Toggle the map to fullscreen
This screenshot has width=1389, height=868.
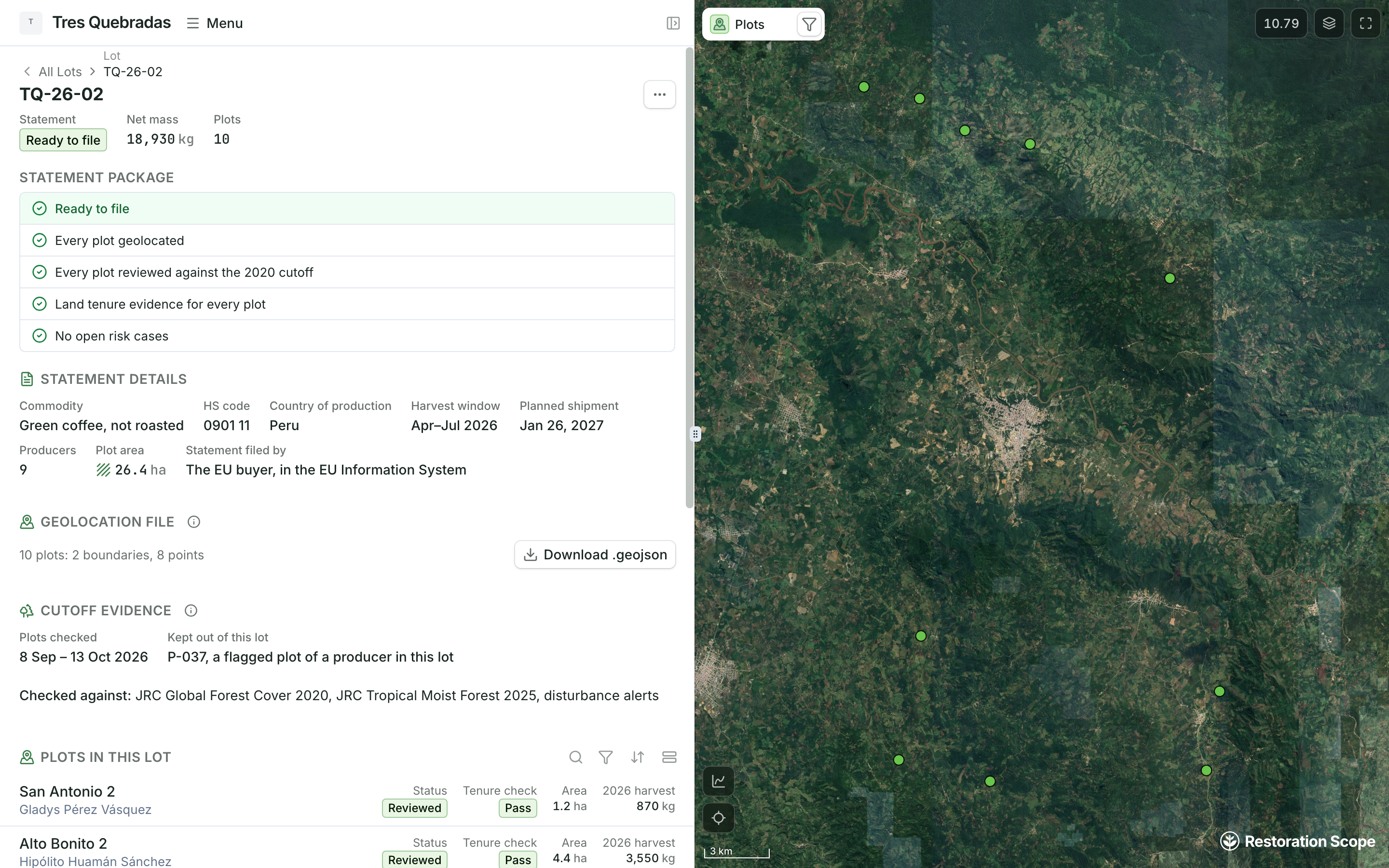1365,24
